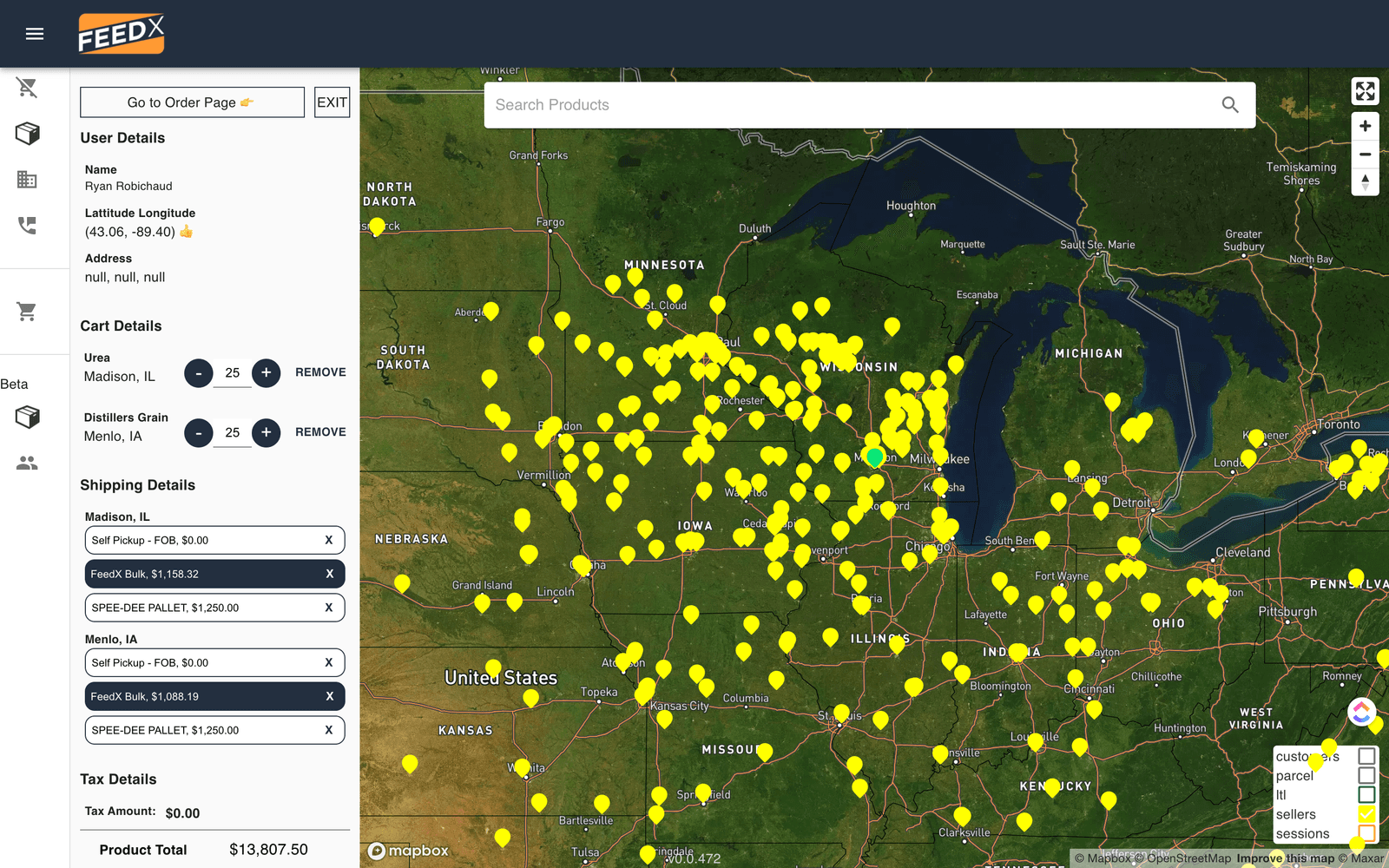Open the incoming call icon in sidebar
Image resolution: width=1389 pixels, height=868 pixels.
pos(27,226)
